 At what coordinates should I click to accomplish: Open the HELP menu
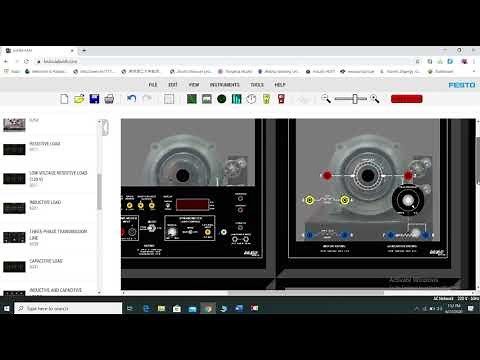280,85
